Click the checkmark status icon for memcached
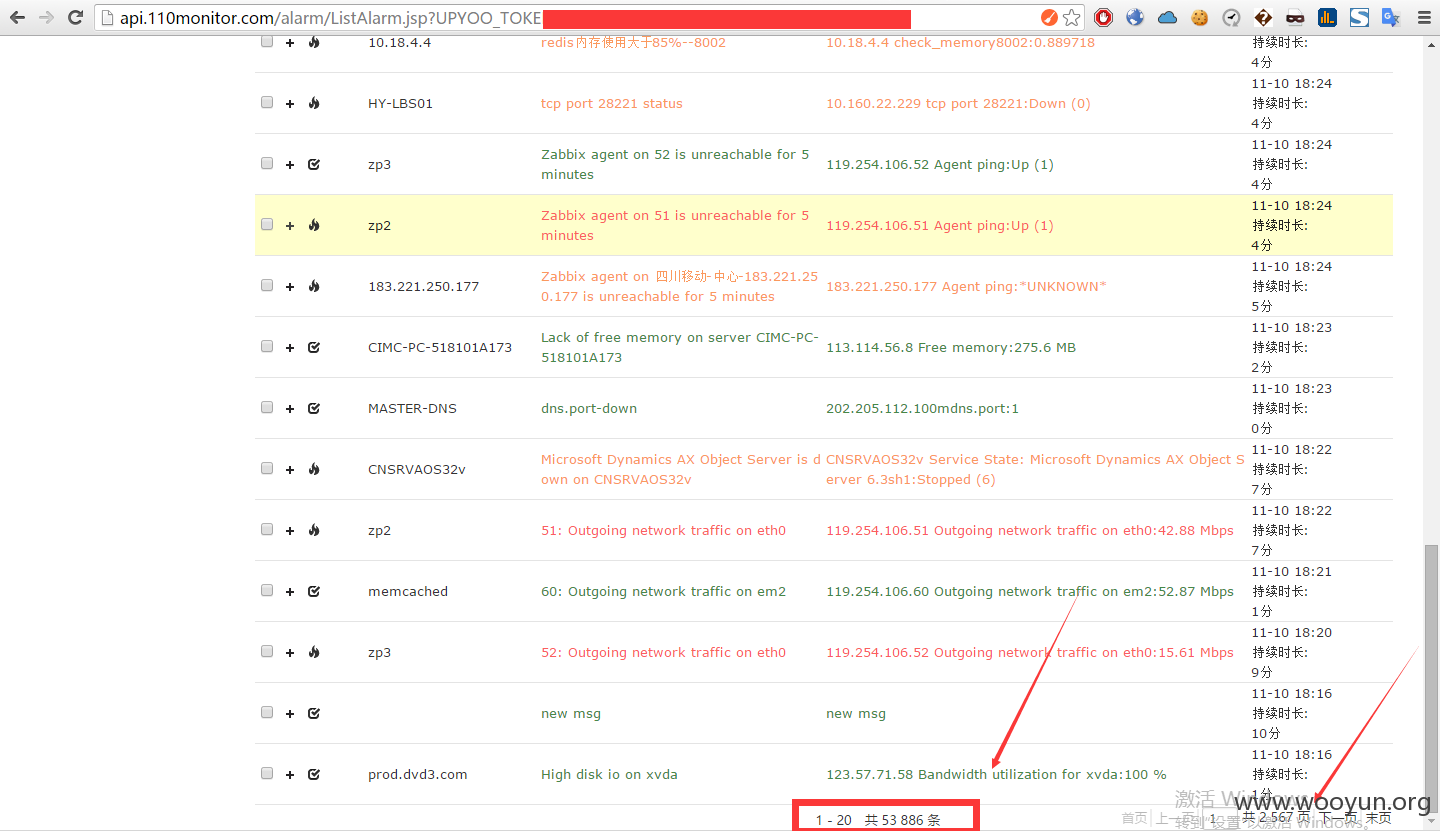 point(314,591)
